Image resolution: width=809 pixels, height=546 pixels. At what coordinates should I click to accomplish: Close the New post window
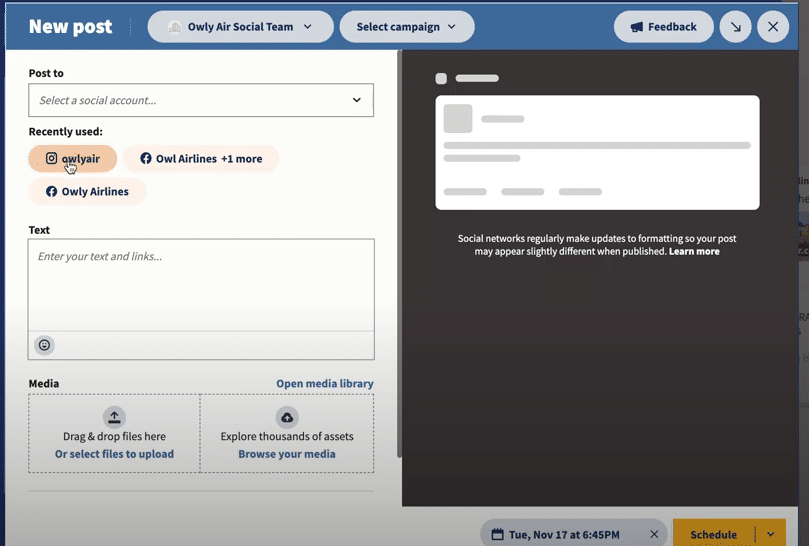[x=773, y=27]
